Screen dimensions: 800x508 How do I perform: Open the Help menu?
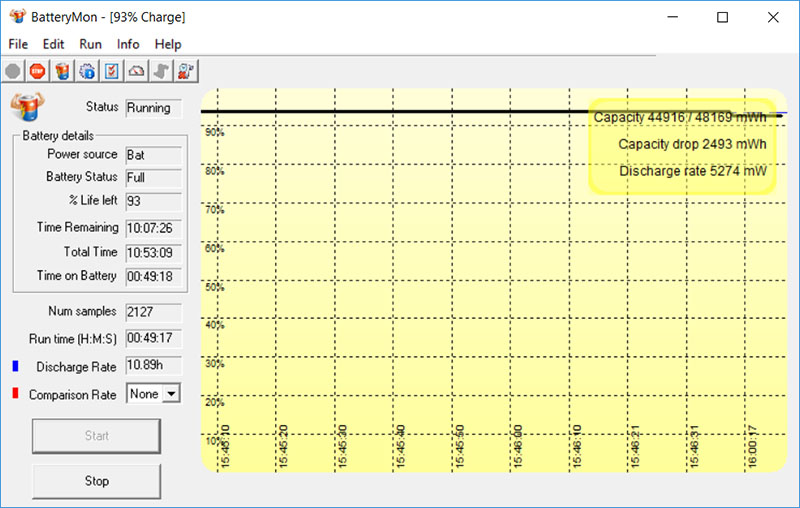pos(168,44)
